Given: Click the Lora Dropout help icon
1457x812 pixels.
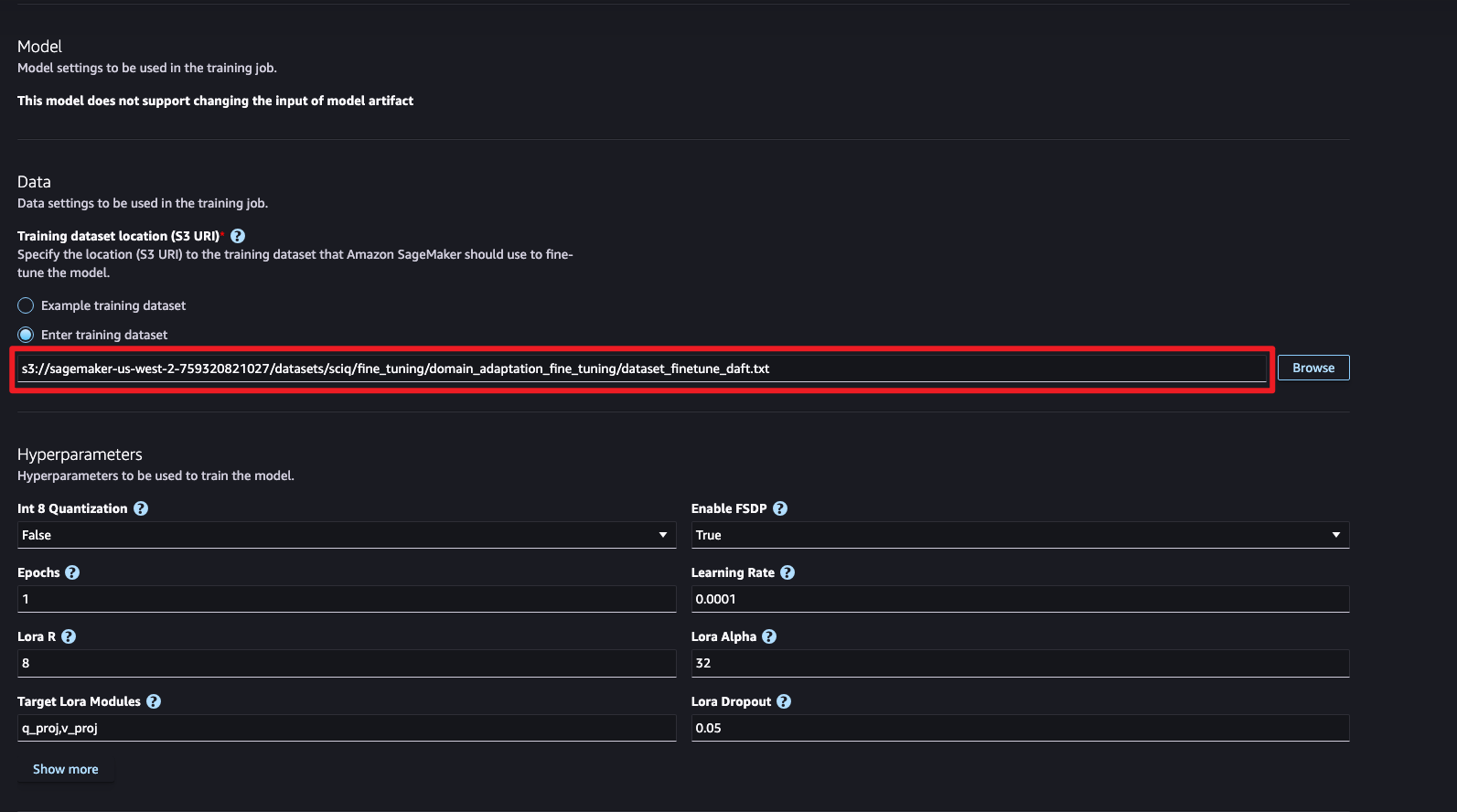Looking at the screenshot, I should 784,701.
